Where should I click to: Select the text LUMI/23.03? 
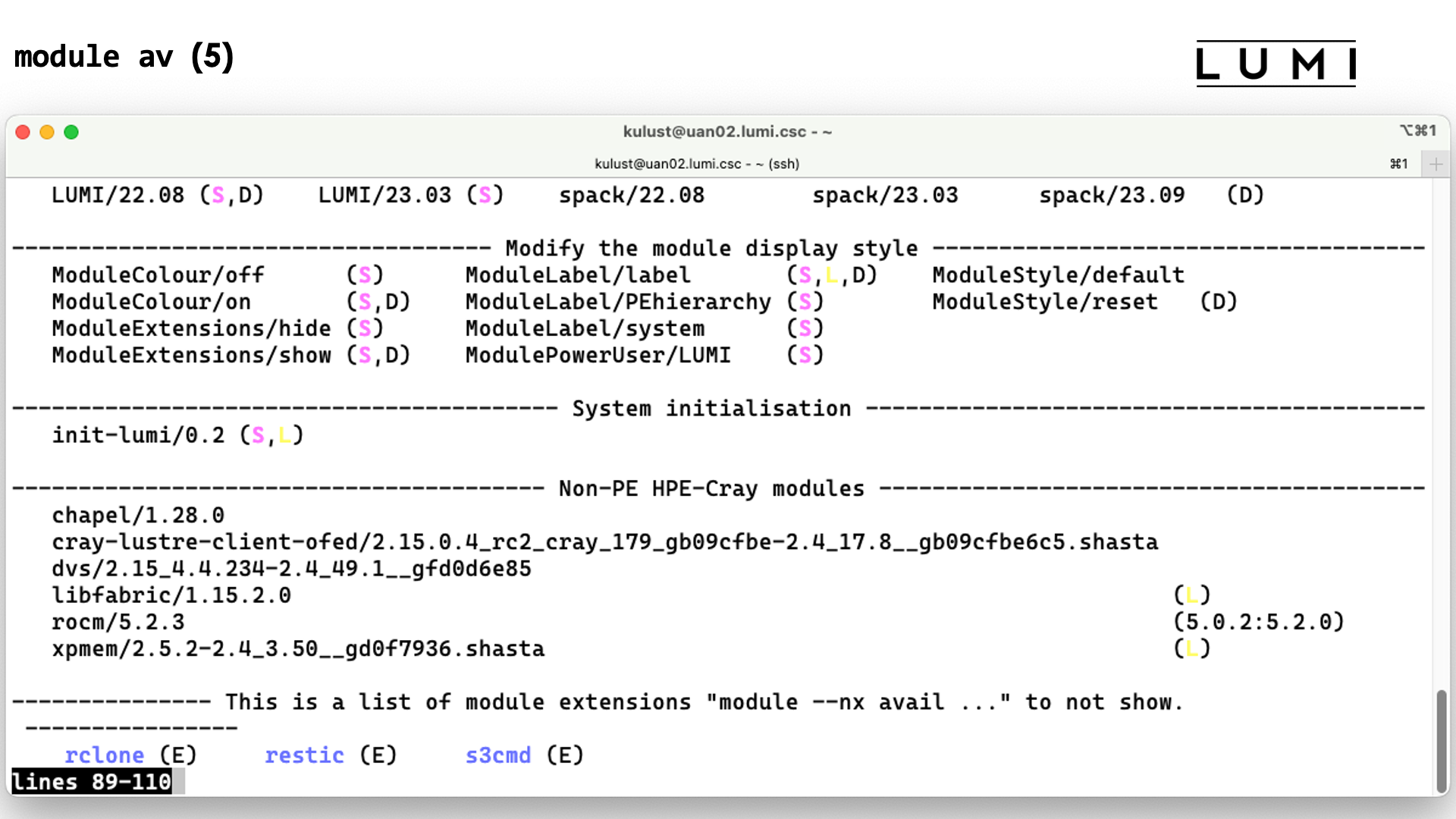point(384,195)
